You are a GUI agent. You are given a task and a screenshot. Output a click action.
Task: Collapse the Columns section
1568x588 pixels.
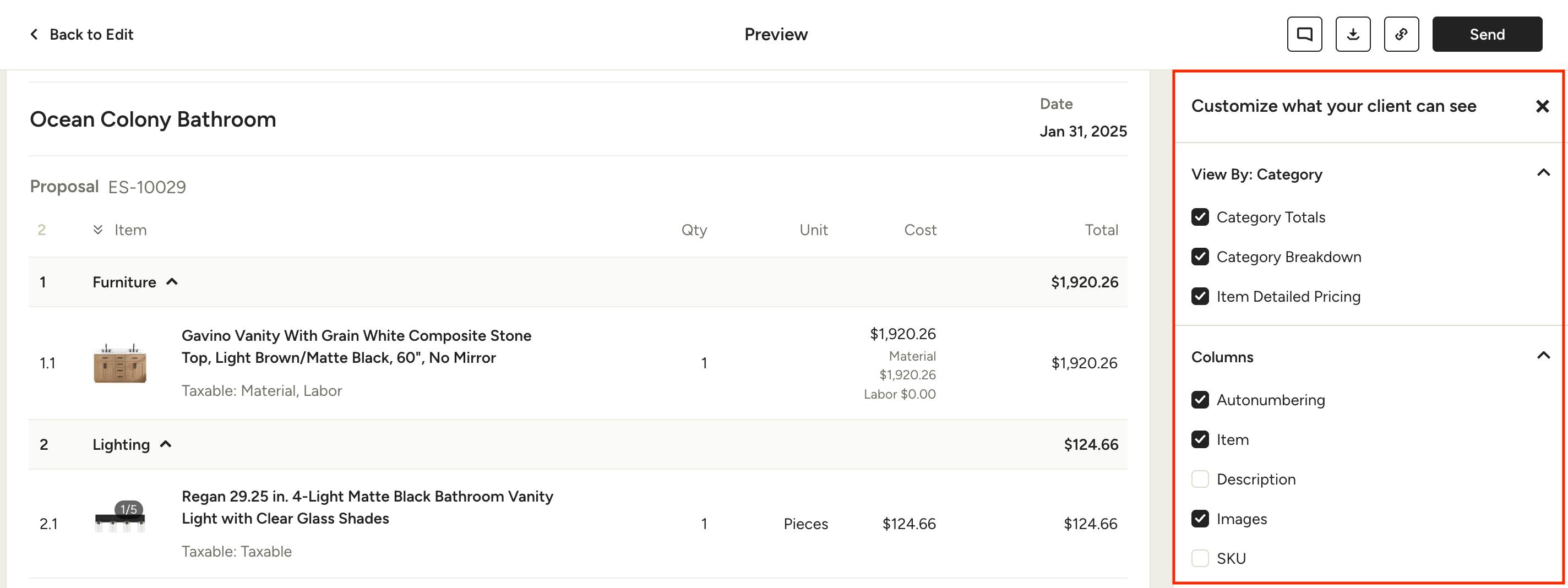[x=1543, y=356]
